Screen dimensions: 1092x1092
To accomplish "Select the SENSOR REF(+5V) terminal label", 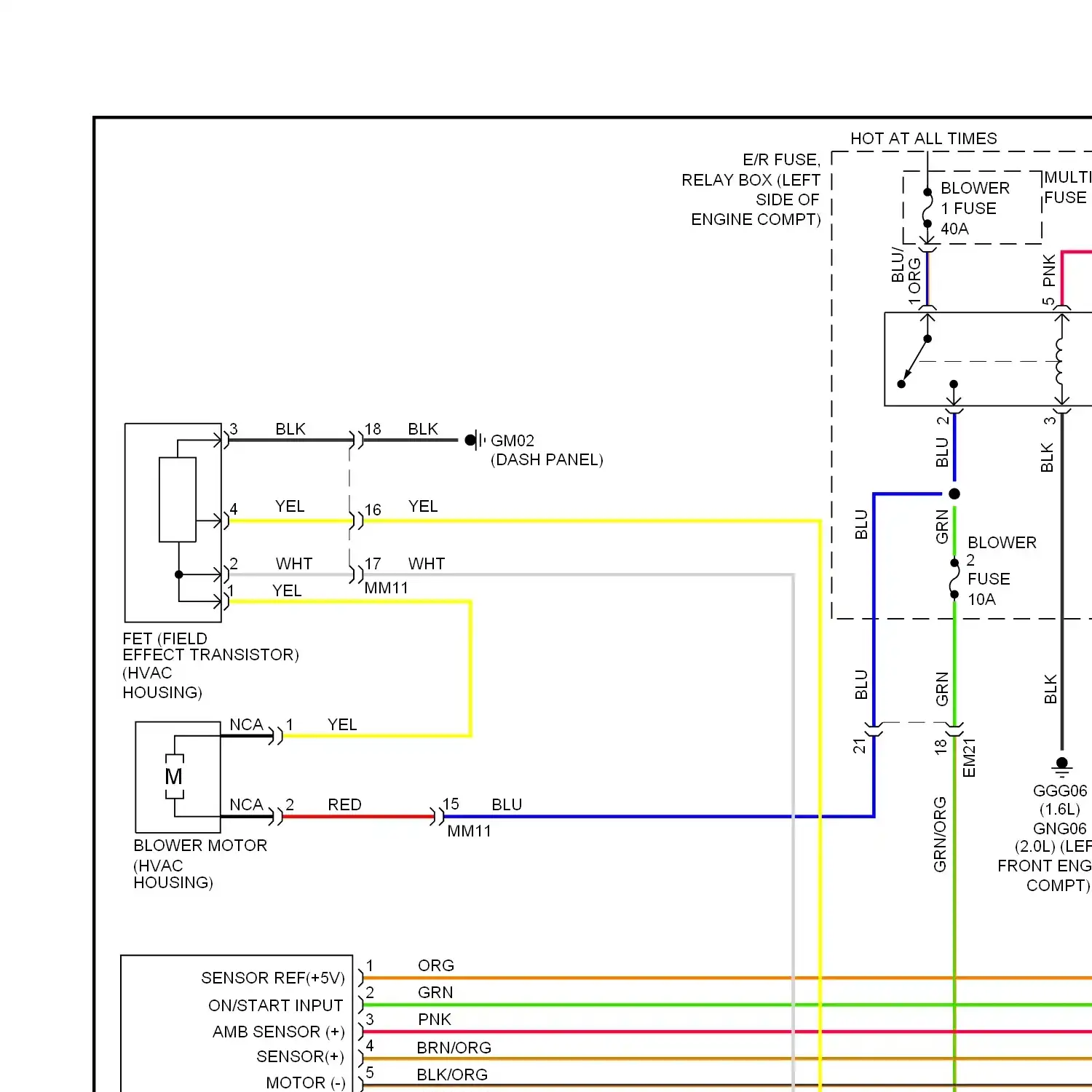I will 273,978.
